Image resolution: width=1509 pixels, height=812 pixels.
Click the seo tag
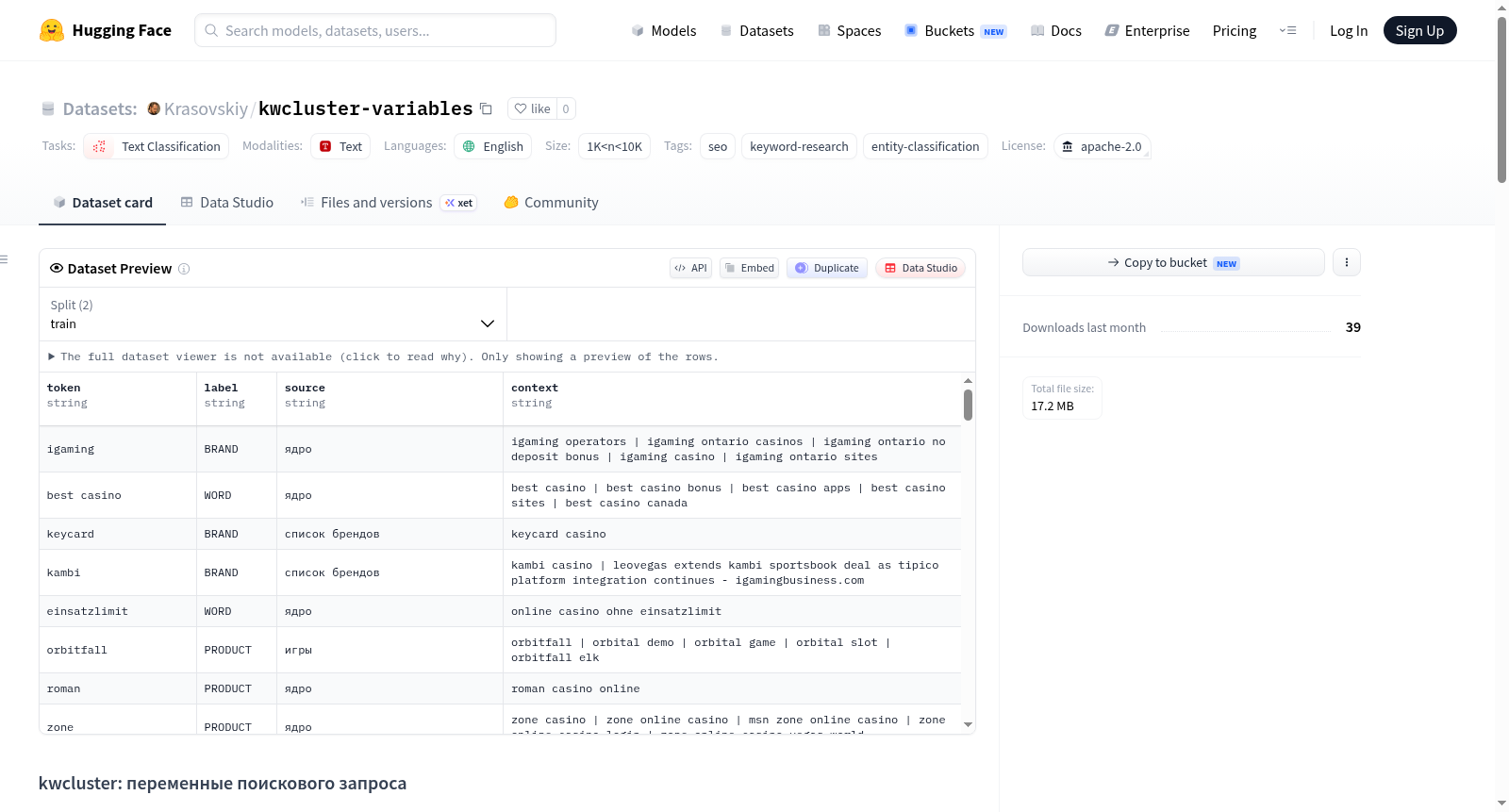tap(718, 146)
